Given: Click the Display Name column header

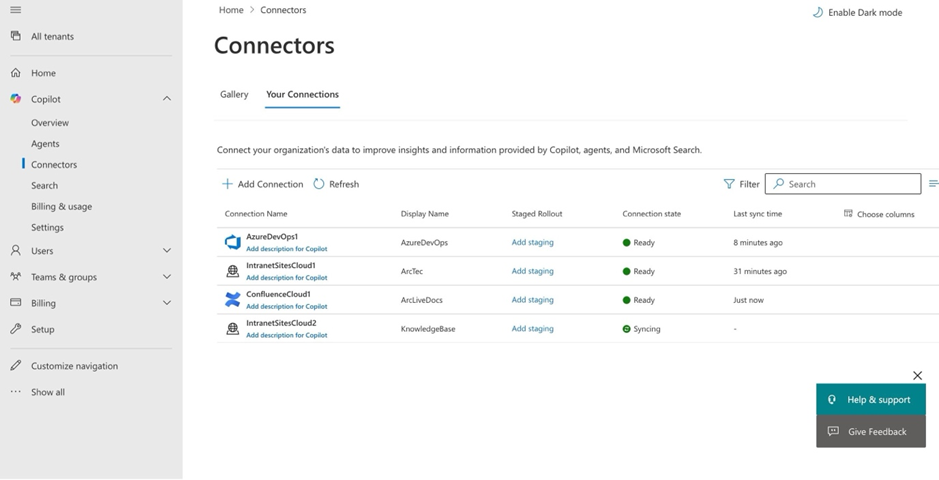Looking at the screenshot, I should tap(424, 214).
